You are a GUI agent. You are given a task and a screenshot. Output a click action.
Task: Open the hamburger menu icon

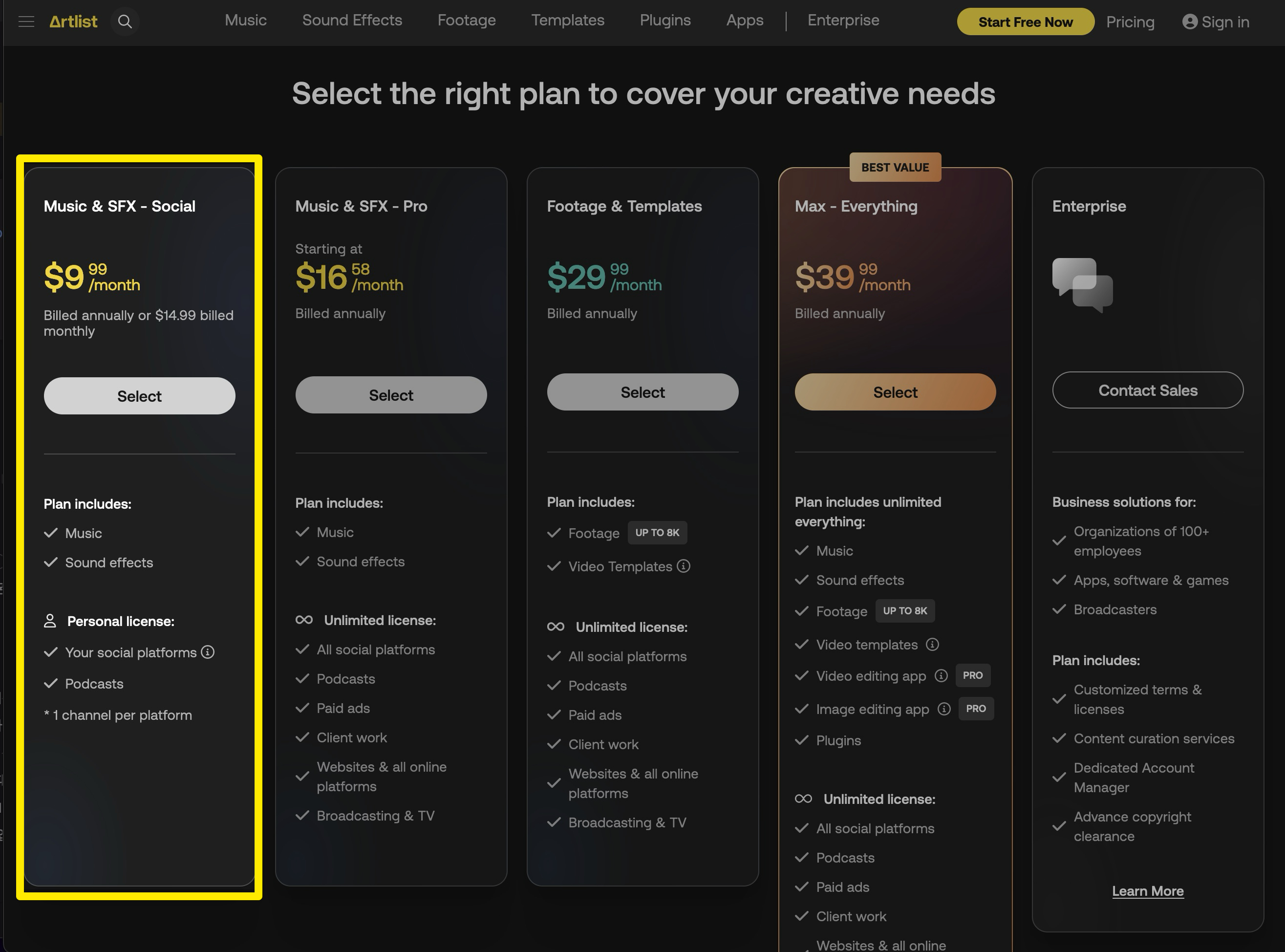tap(26, 22)
